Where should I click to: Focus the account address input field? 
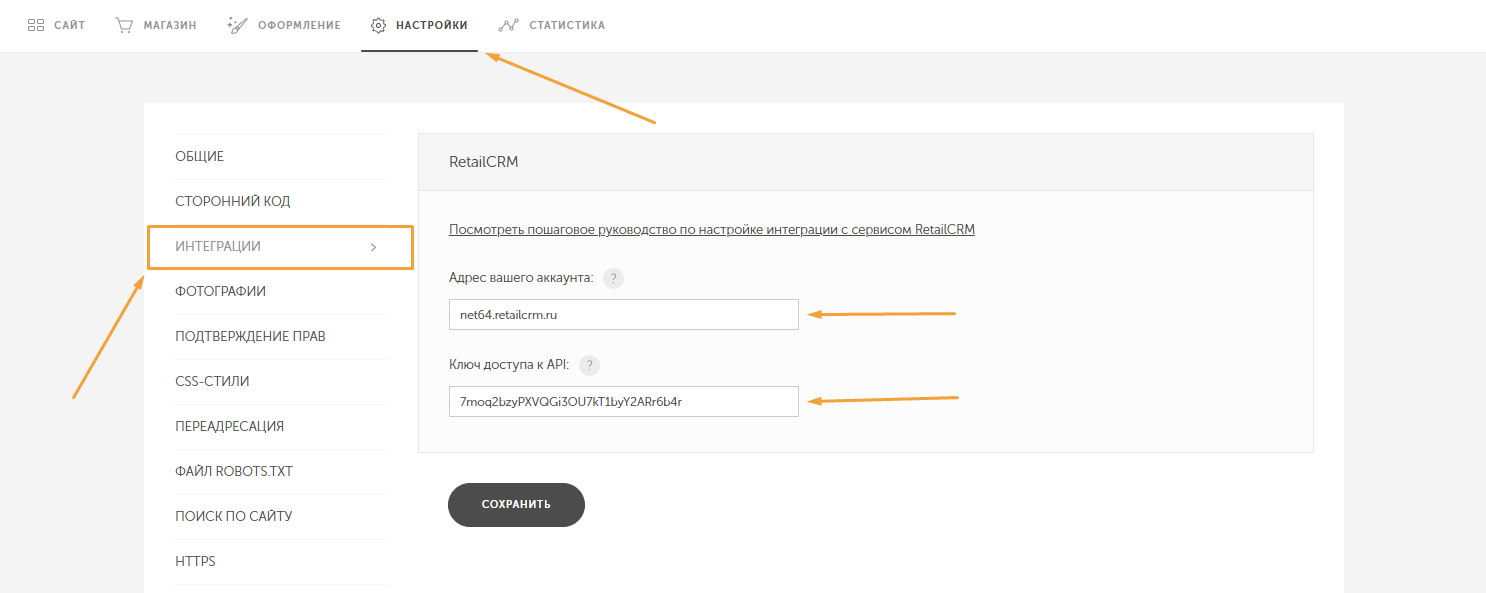click(x=623, y=315)
